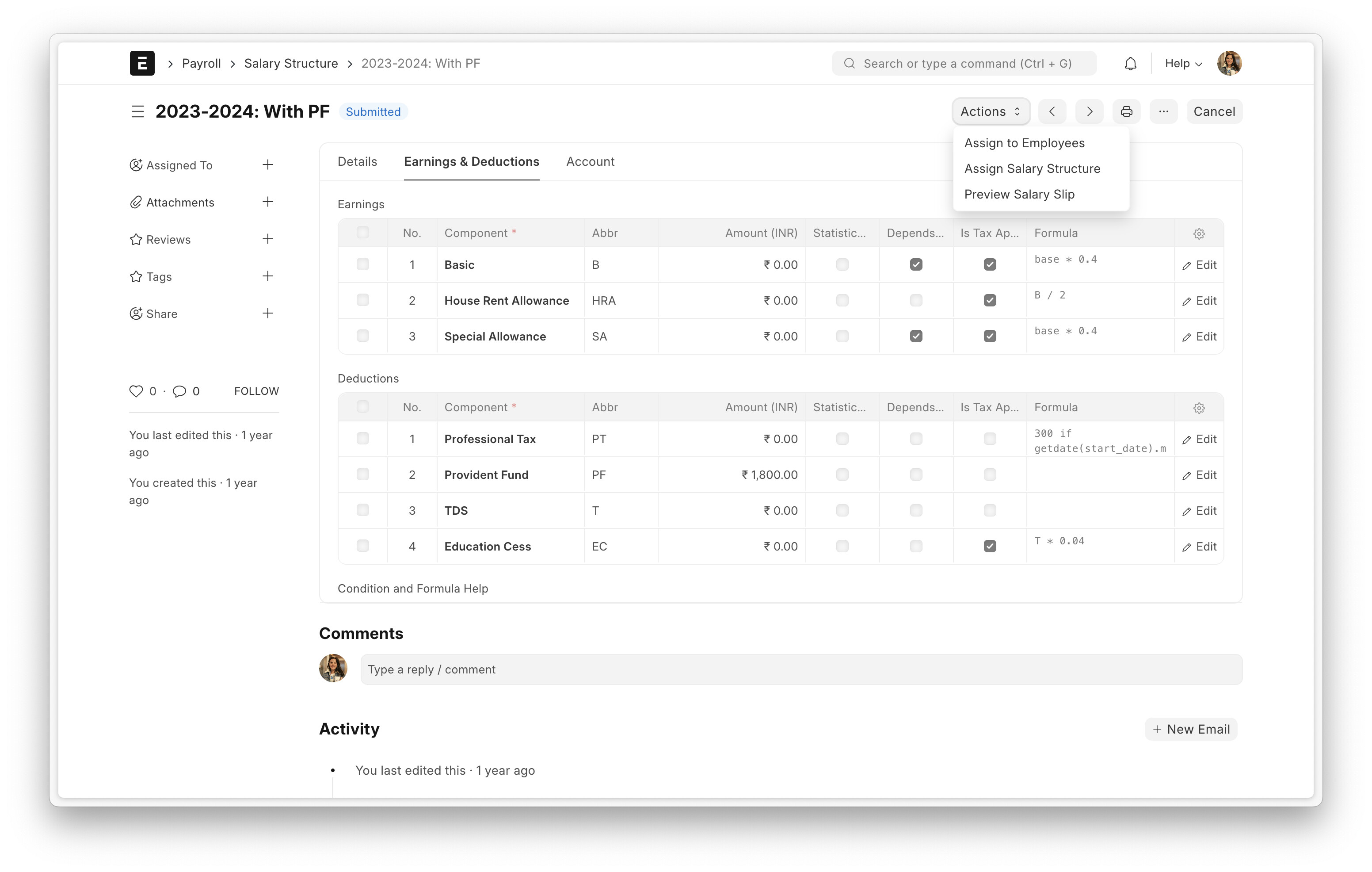Navigate to Payroll breadcrumb
1372x872 pixels.
point(201,63)
